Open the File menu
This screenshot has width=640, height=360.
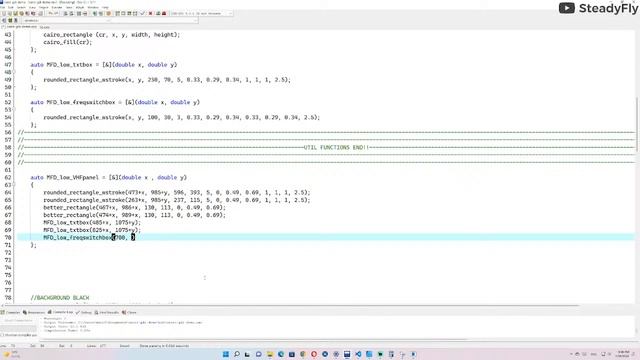(2, 7)
